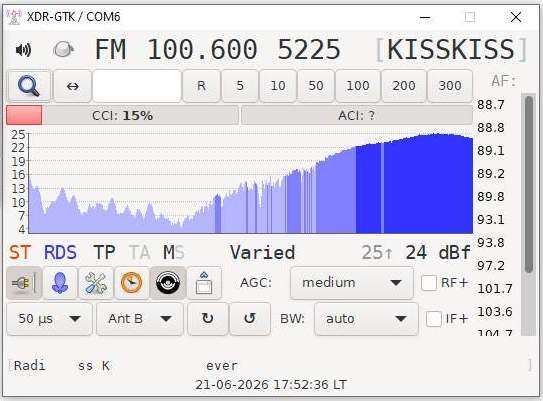Screen dimensions: 543x401
Task: Click the R reset frequency button
Action: click(x=201, y=86)
